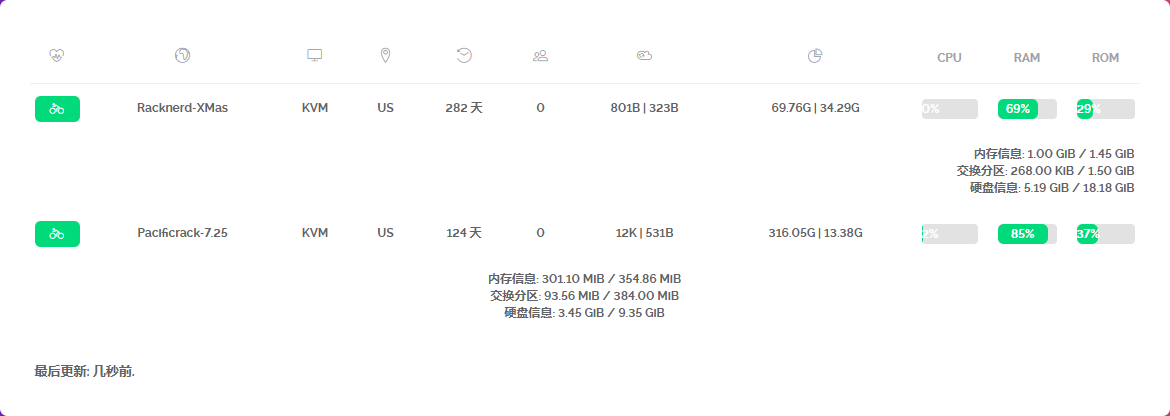The width and height of the screenshot is (1170, 416).
Task: Click the users load header icon
Action: pyautogui.click(x=540, y=55)
